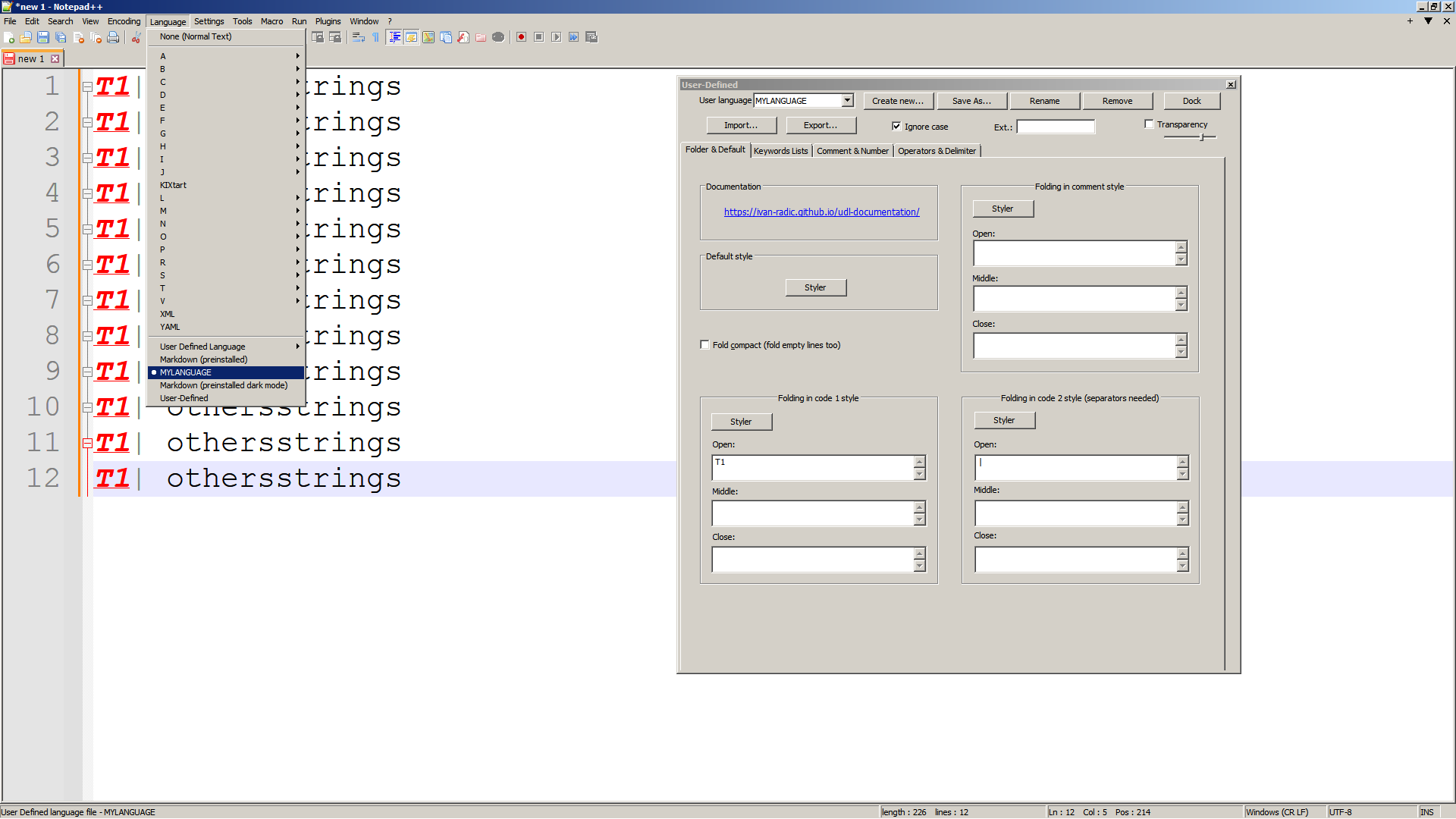This screenshot has height=819, width=1456.
Task: Choose XML from the Language menu
Action: [x=226, y=314]
